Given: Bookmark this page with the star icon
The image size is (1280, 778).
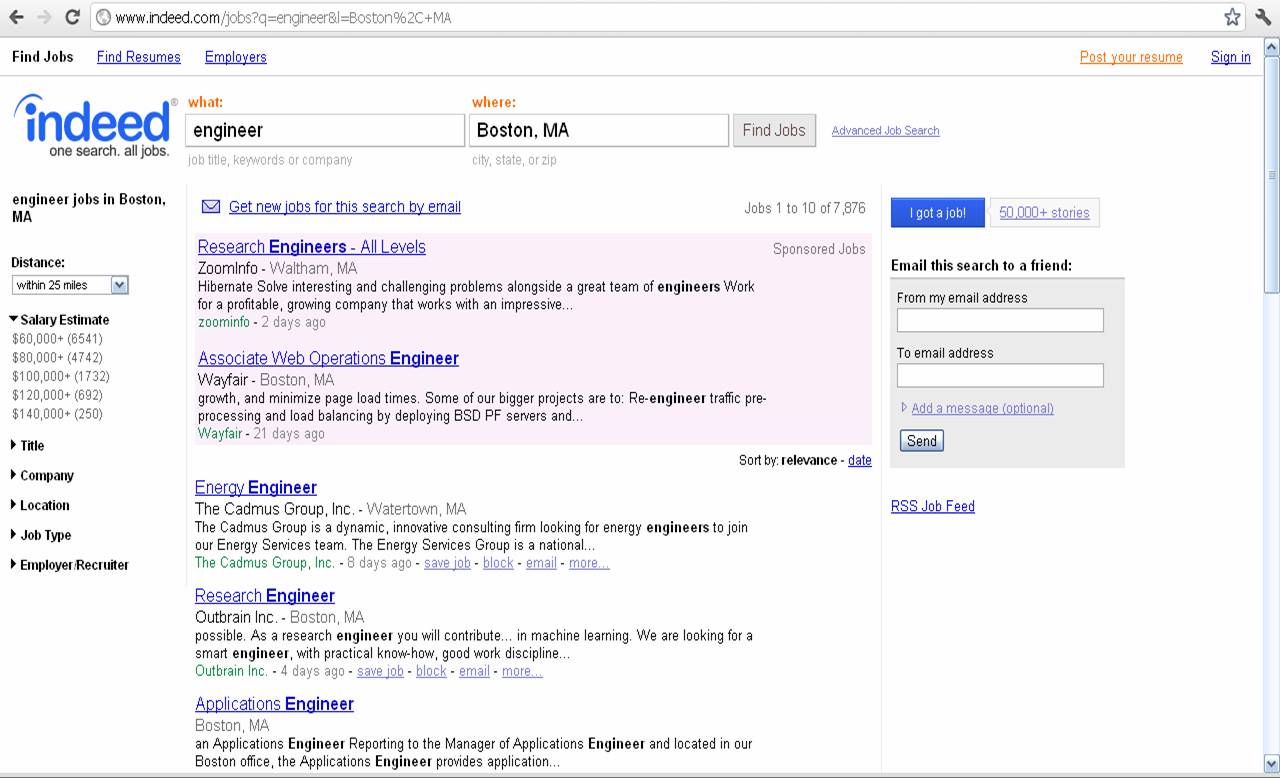Looking at the screenshot, I should point(1232,17).
